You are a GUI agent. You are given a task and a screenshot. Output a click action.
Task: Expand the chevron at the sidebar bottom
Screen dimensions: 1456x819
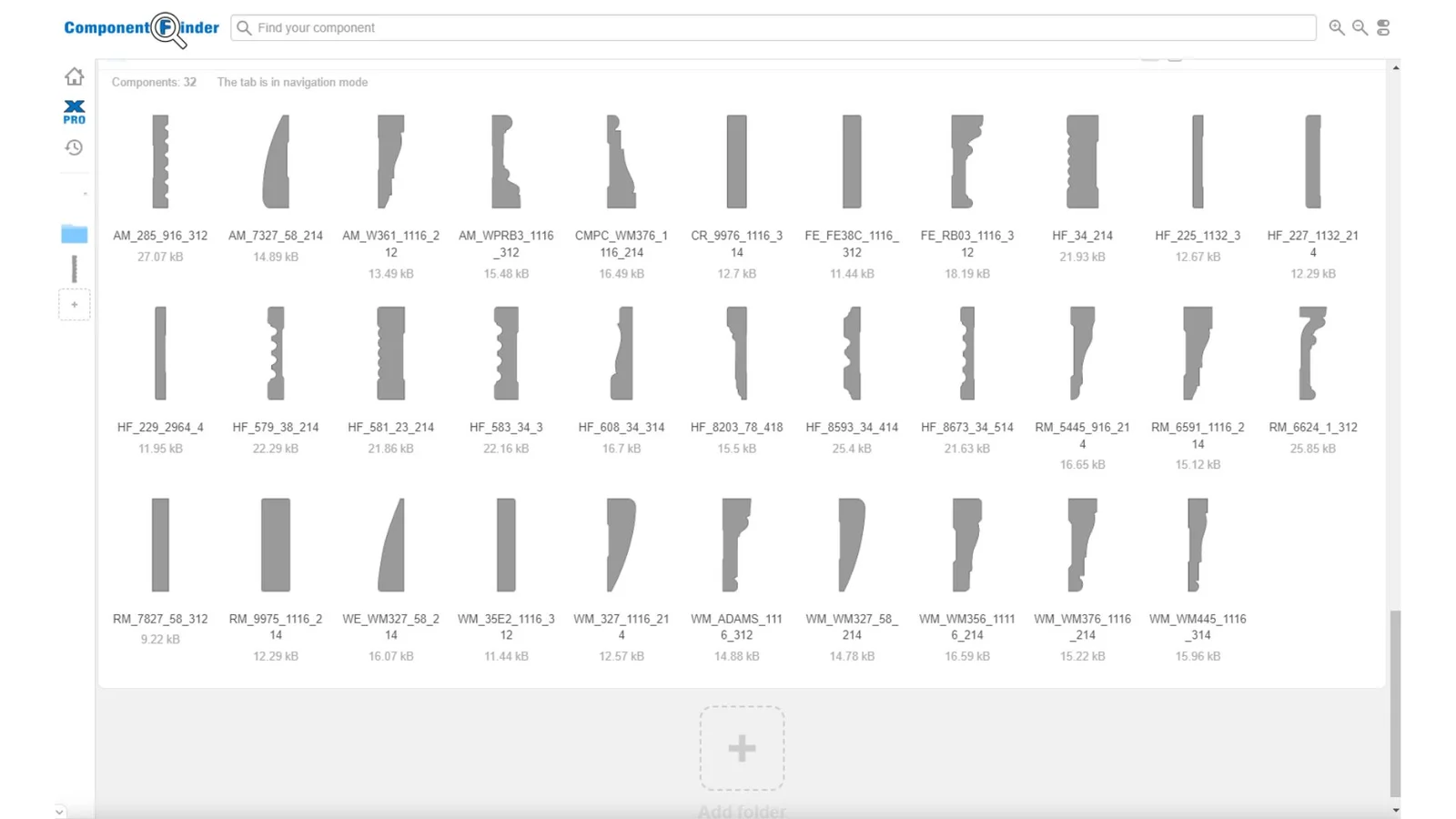pyautogui.click(x=59, y=811)
